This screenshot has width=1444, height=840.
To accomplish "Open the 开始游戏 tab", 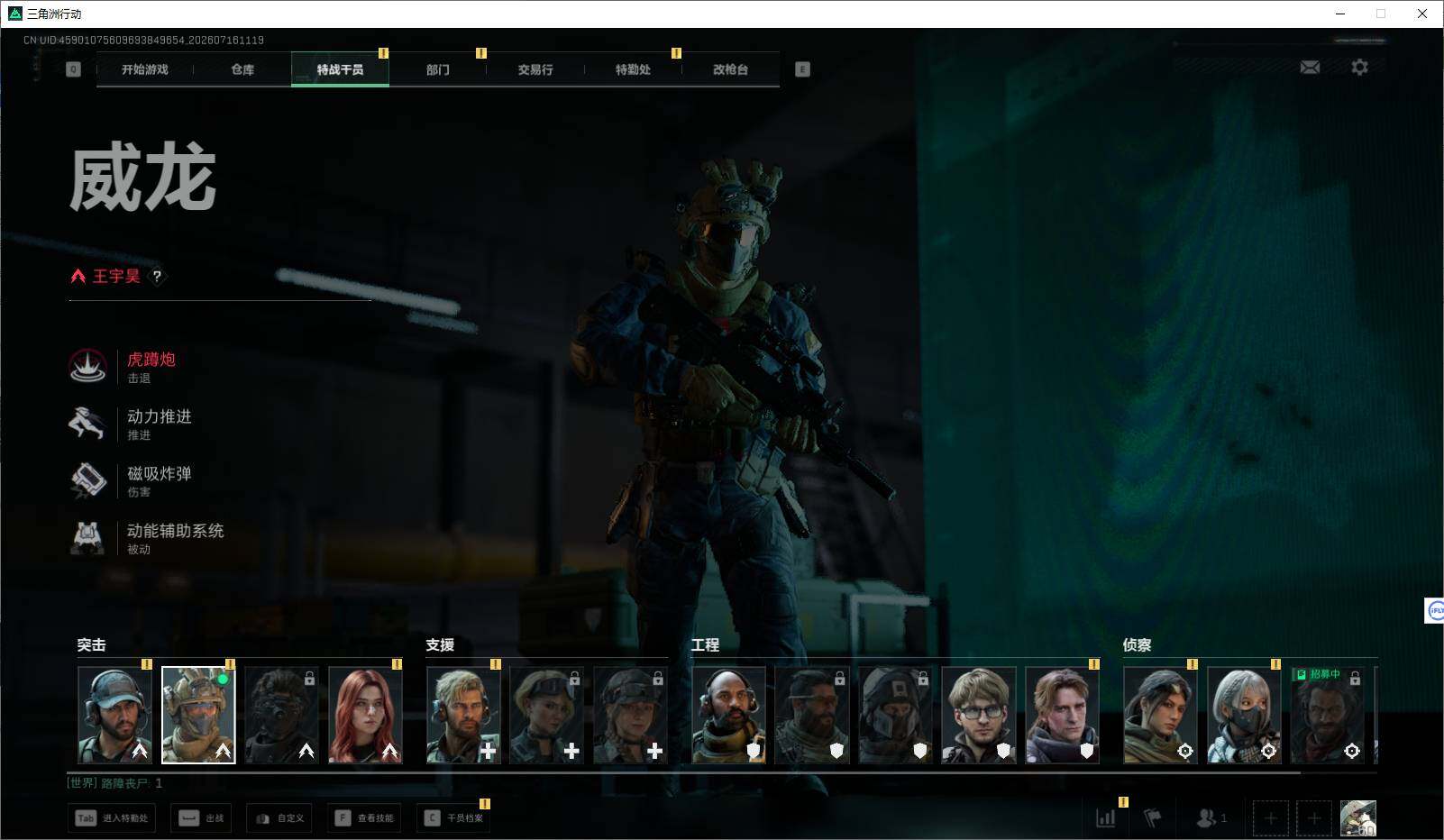I will 145,69.
